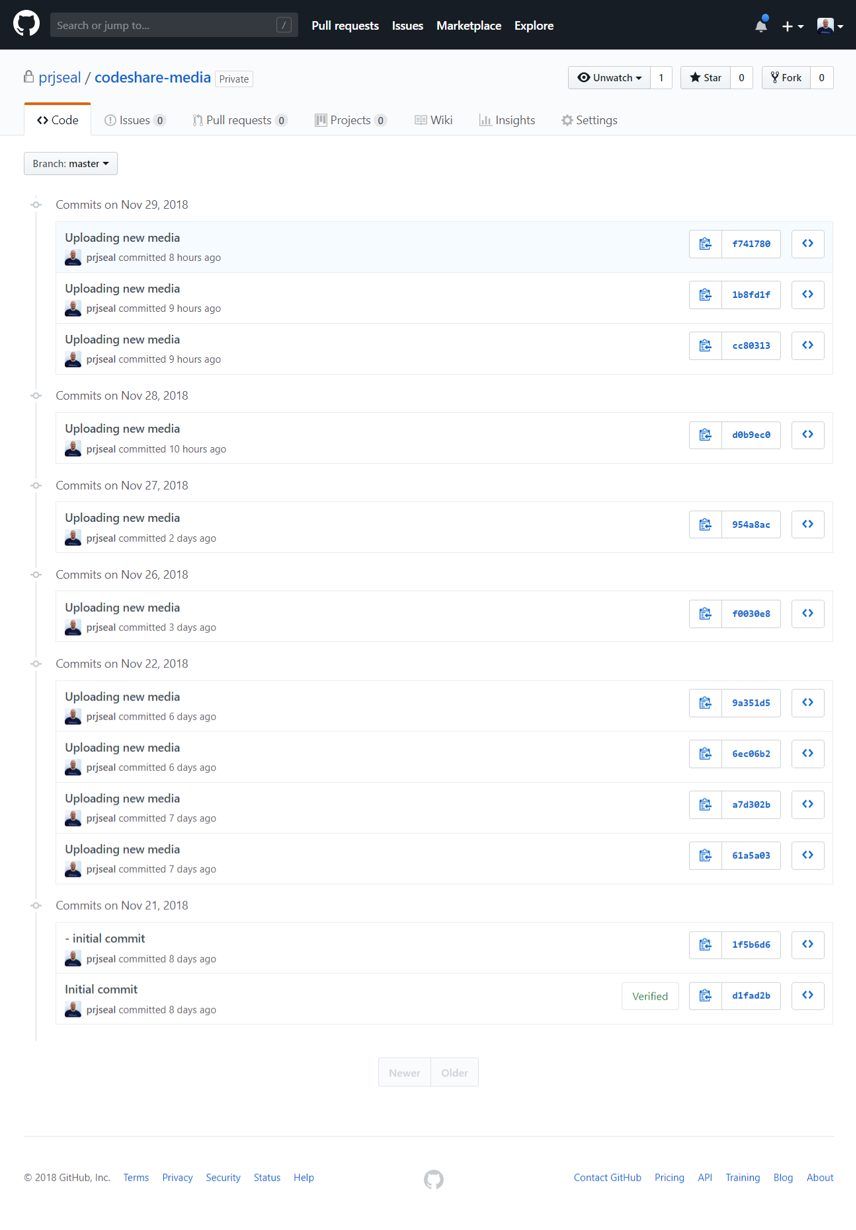
Task: Click the GitHub octocat logo in header
Action: [x=26, y=24]
